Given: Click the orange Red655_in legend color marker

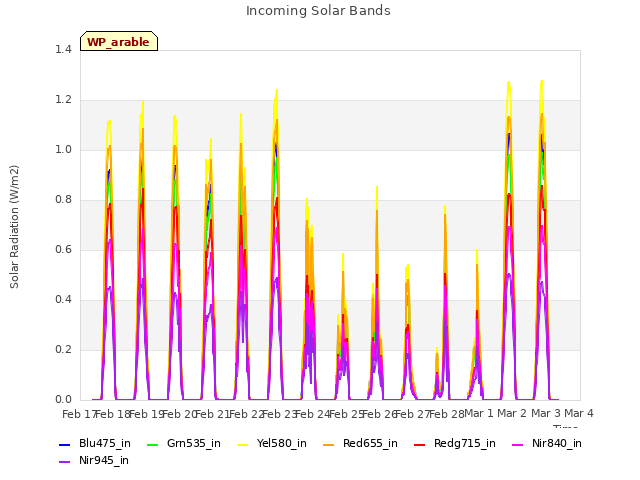Looking at the screenshot, I should pyautogui.click(x=328, y=444).
